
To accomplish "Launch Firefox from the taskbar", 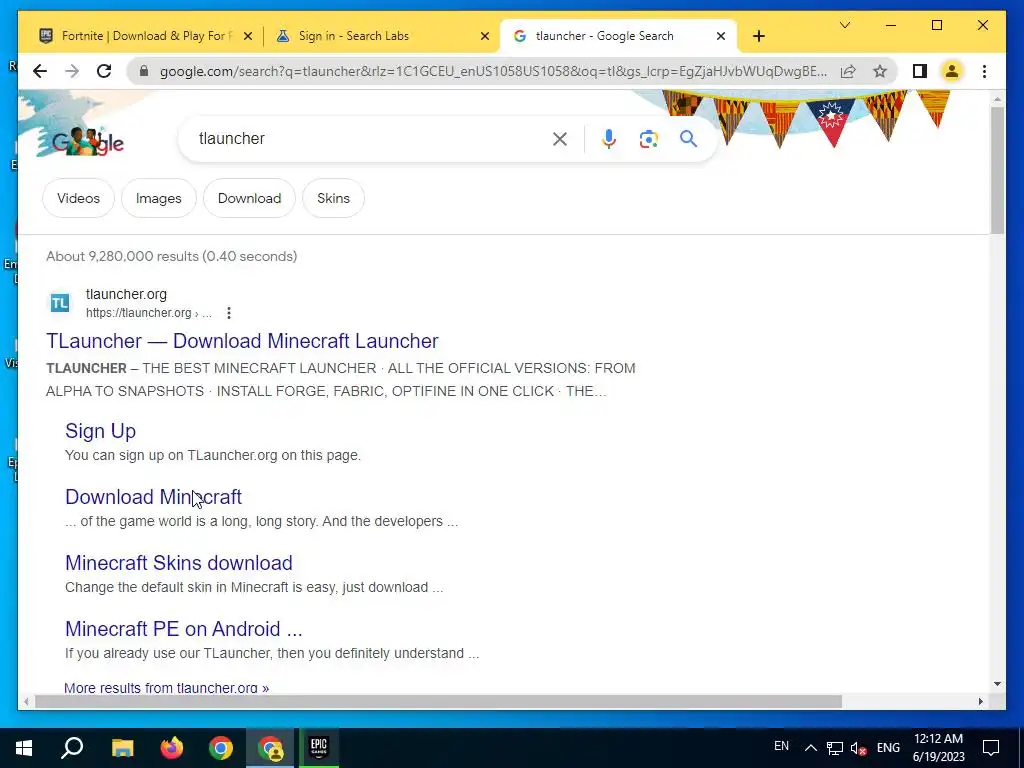I will coord(172,748).
